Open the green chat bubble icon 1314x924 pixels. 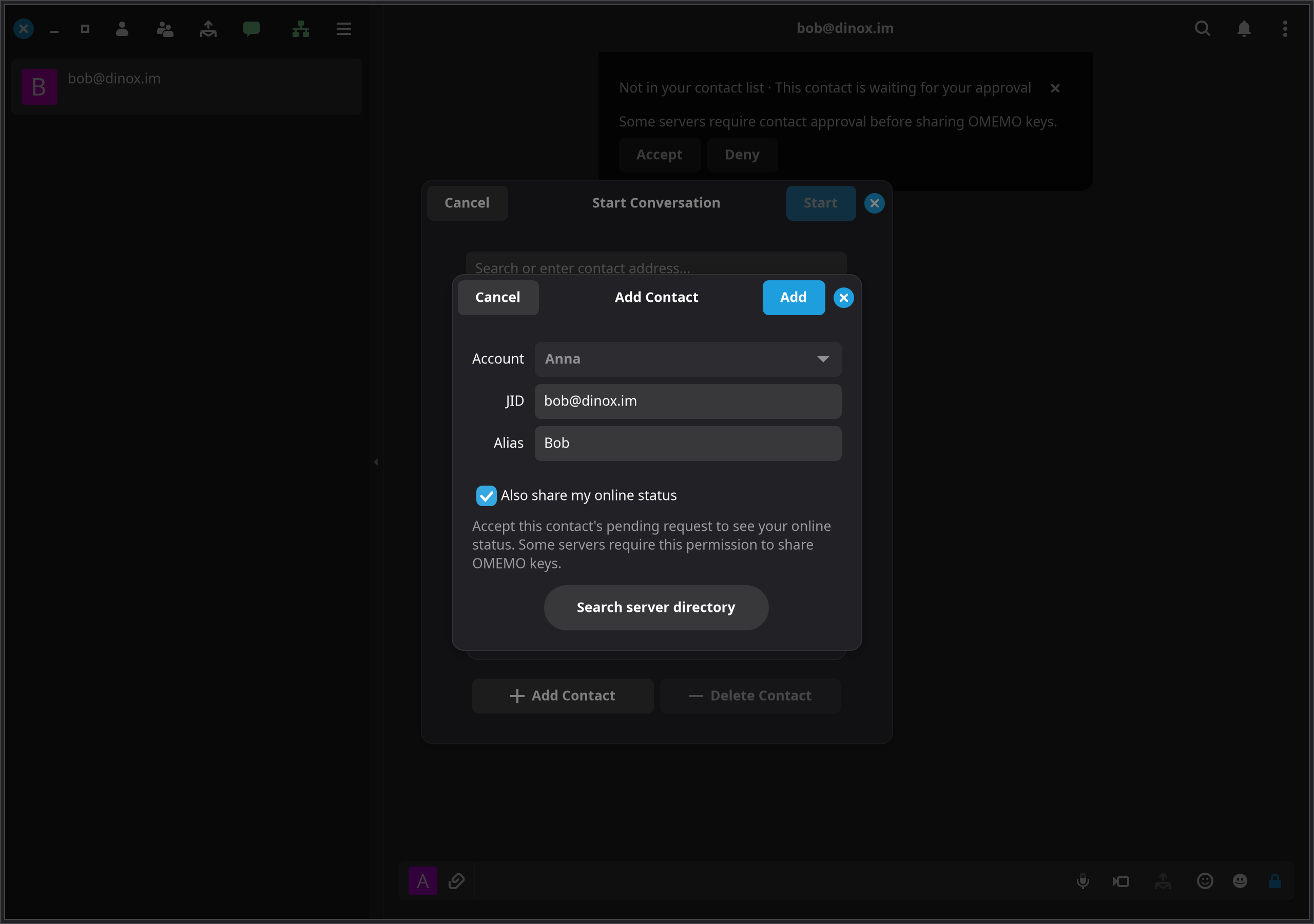pyautogui.click(x=251, y=29)
